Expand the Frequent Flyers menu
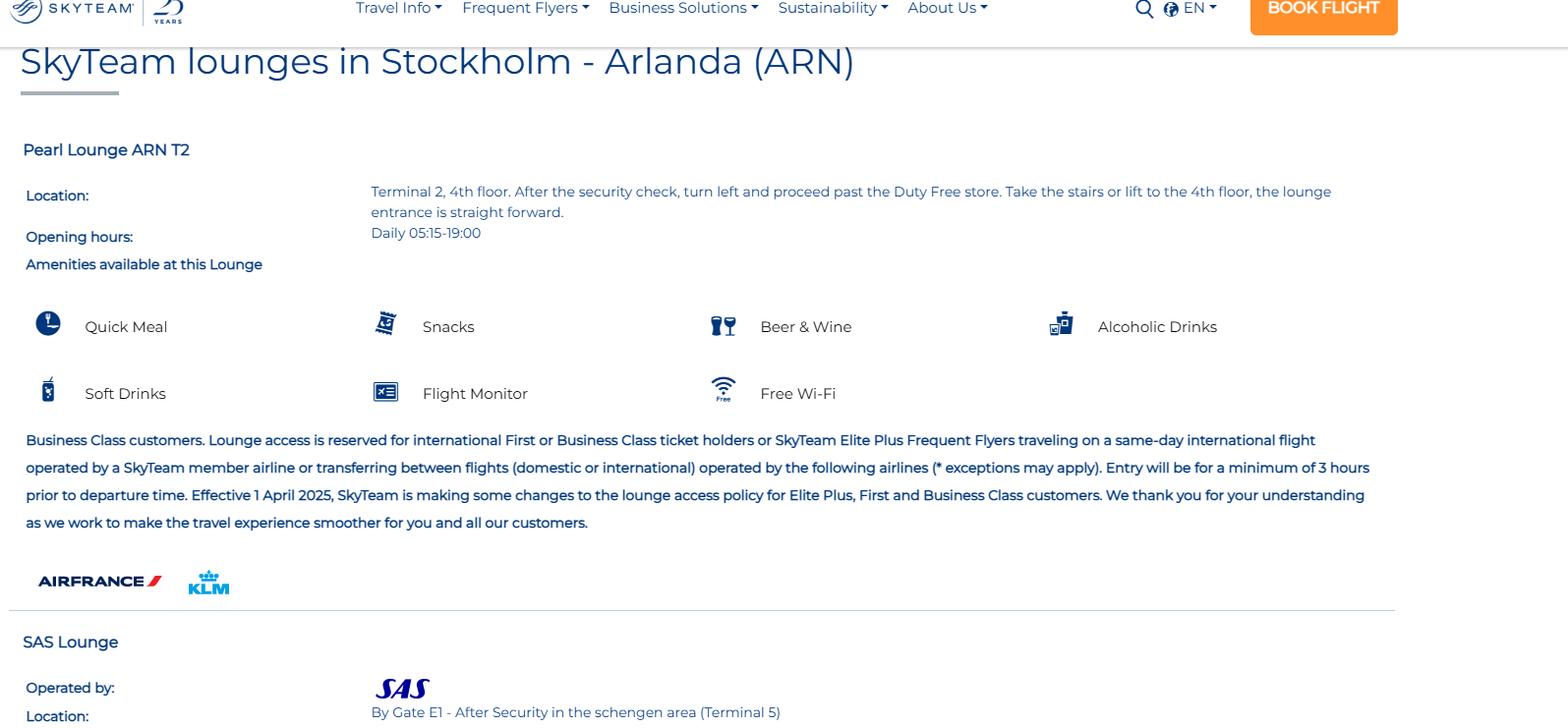Screen dimensions: 1568x728 point(525,8)
